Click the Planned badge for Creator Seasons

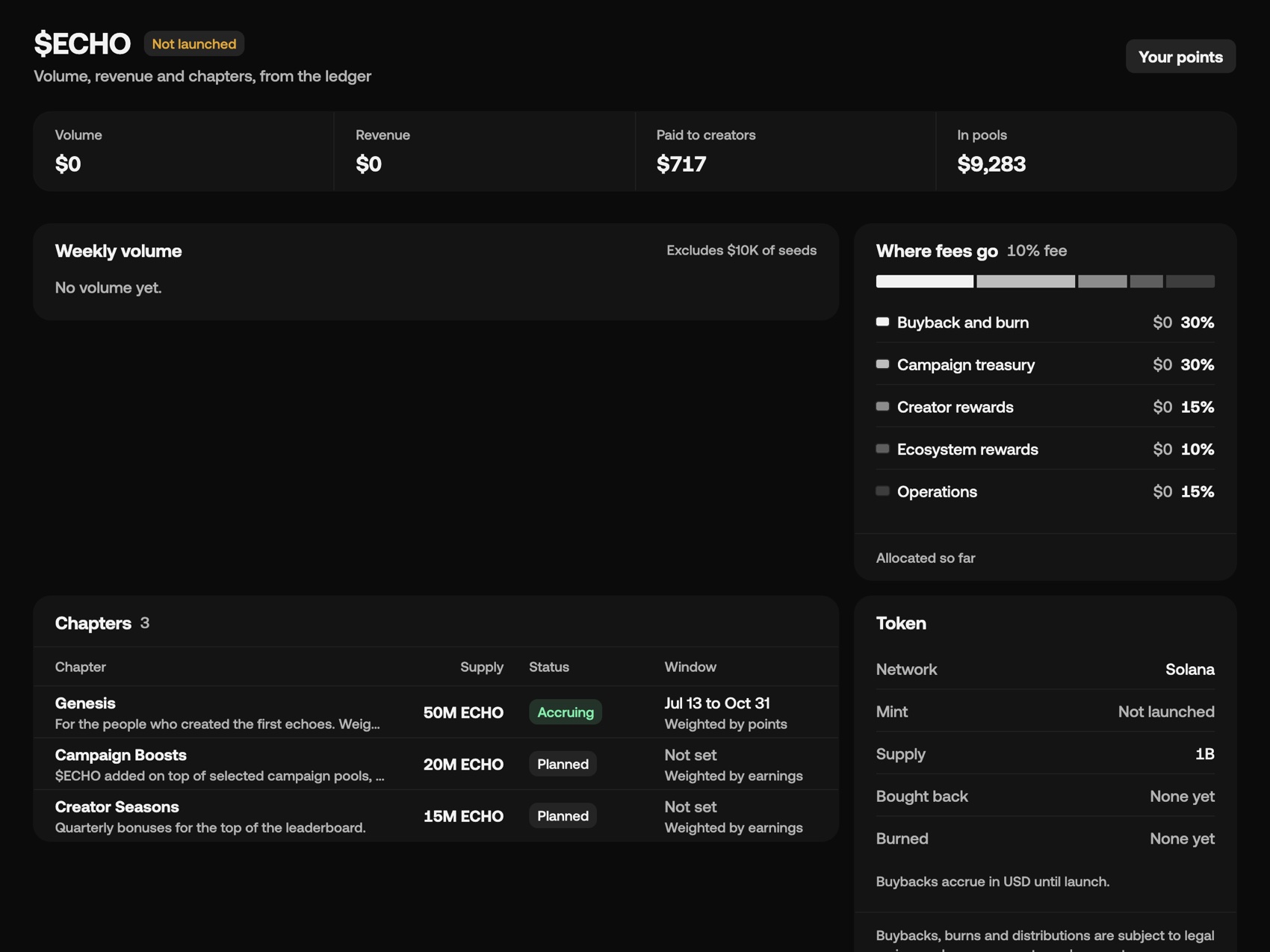click(x=563, y=816)
